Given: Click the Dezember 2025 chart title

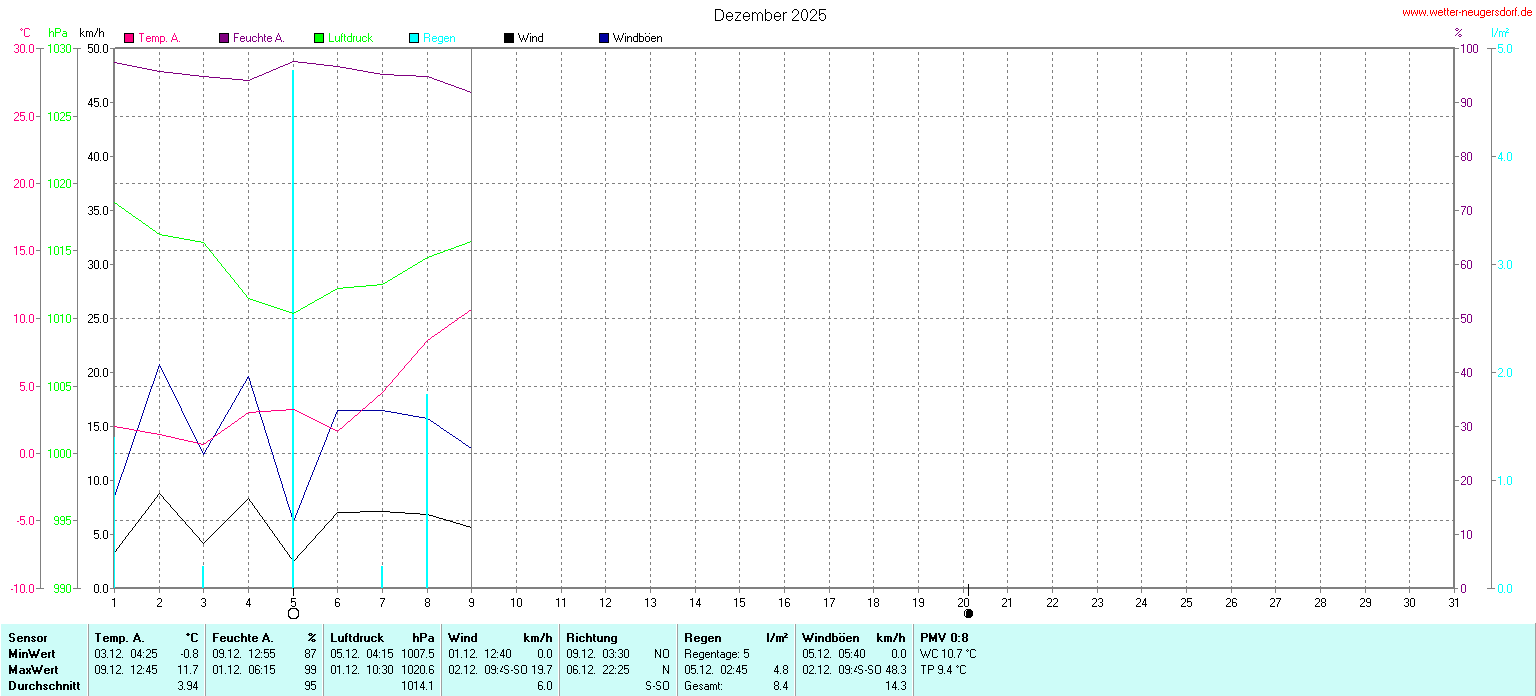Looking at the screenshot, I should tap(770, 16).
